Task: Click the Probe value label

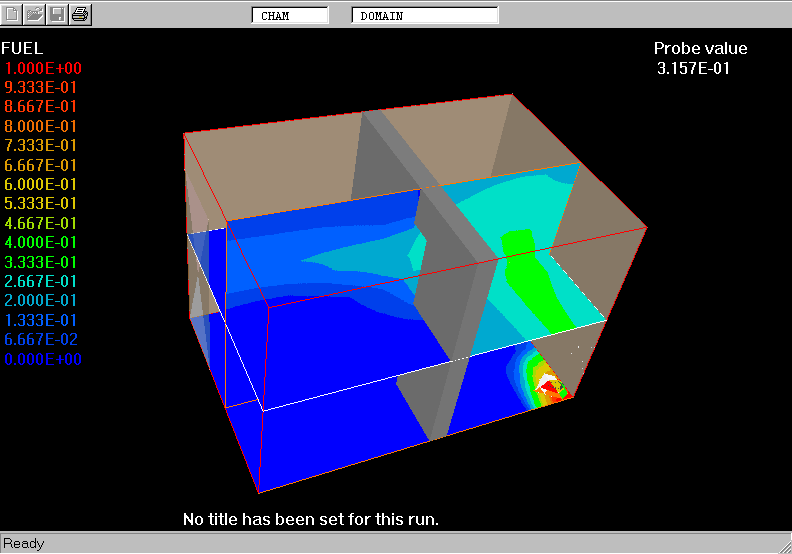Action: 700,48
